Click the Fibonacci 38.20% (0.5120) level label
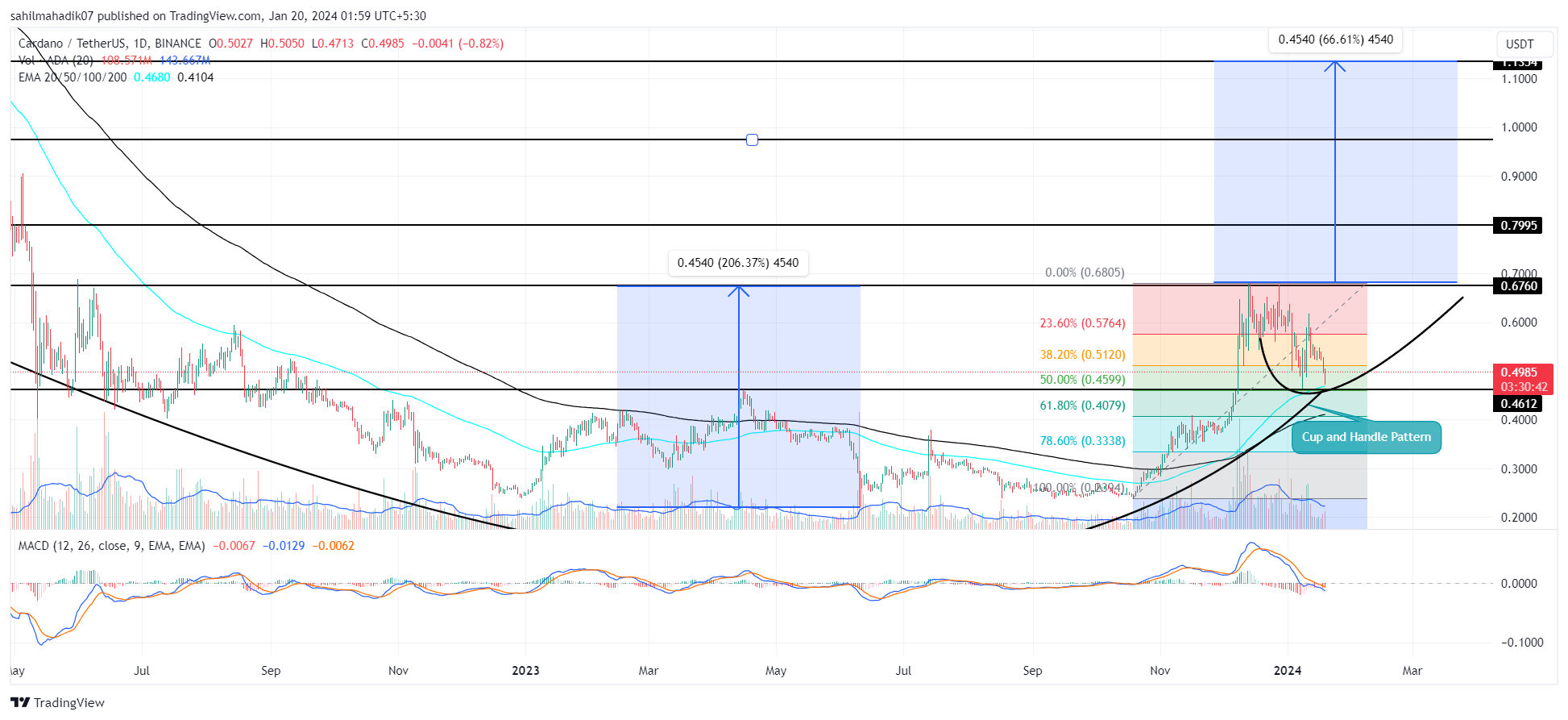Viewport: 1568px width, 720px height. pyautogui.click(x=1082, y=355)
